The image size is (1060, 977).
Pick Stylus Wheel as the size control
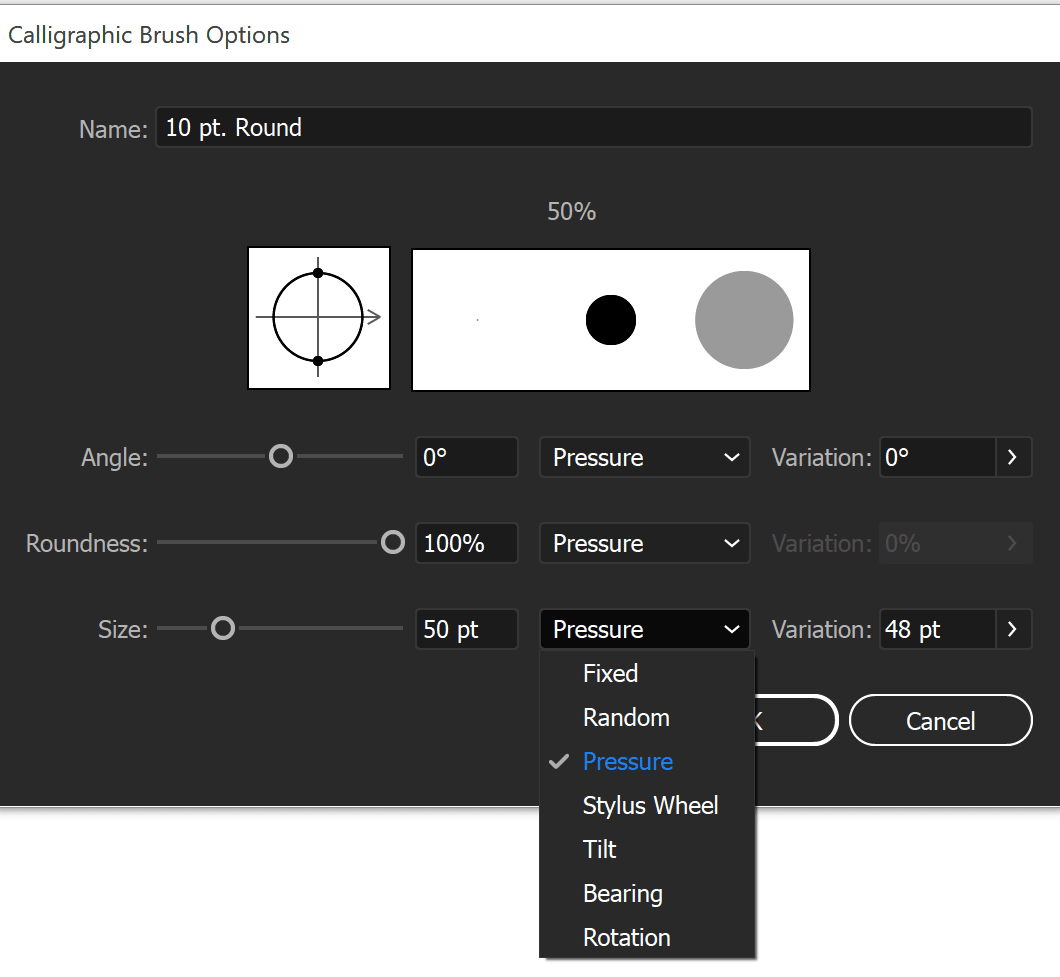[650, 805]
